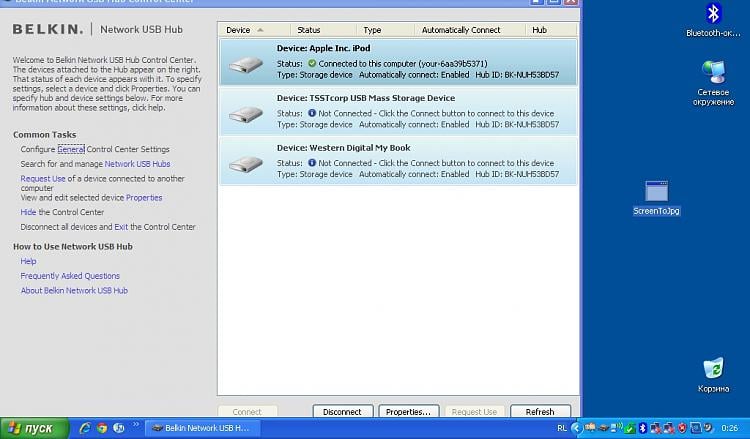The width and height of the screenshot is (750, 439).
Task: Launch Internet Explorer from quick launch
Action: click(x=85, y=428)
